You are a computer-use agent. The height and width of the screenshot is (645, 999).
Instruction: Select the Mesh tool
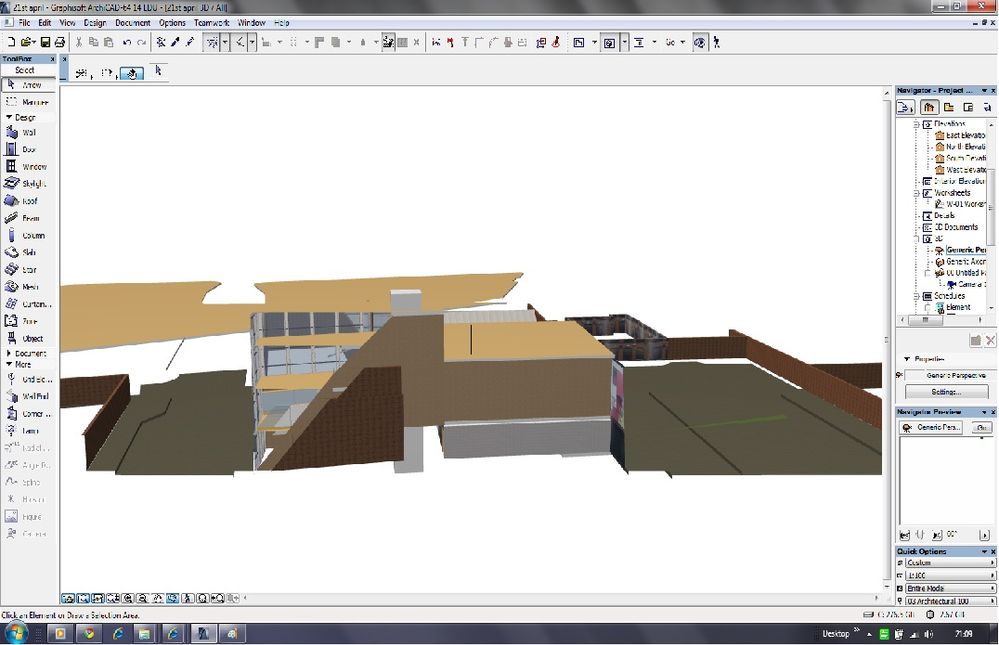tap(27, 287)
